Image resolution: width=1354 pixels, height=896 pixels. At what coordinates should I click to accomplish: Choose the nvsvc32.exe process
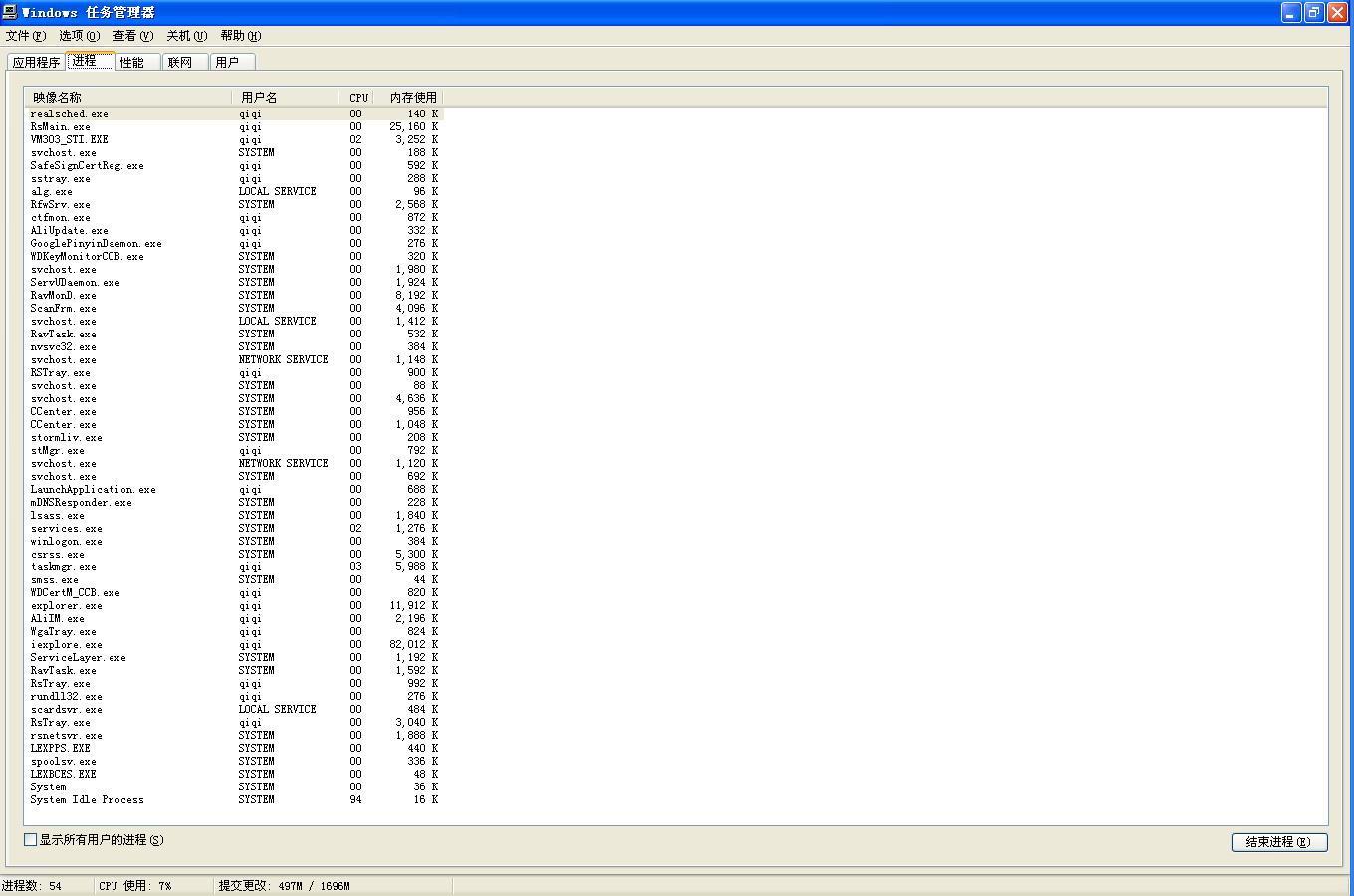pos(234,347)
